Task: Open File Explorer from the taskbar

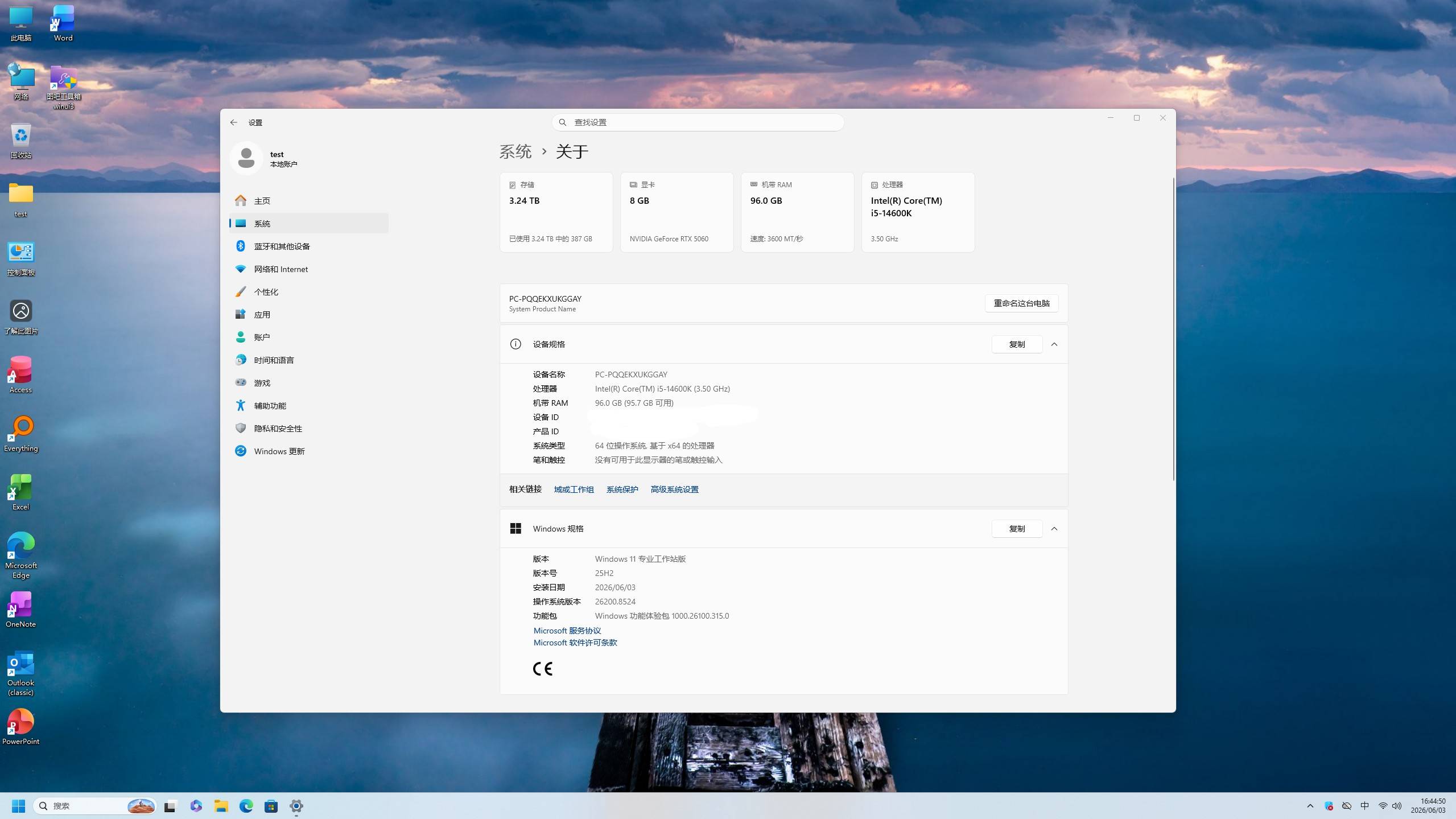Action: [x=221, y=806]
